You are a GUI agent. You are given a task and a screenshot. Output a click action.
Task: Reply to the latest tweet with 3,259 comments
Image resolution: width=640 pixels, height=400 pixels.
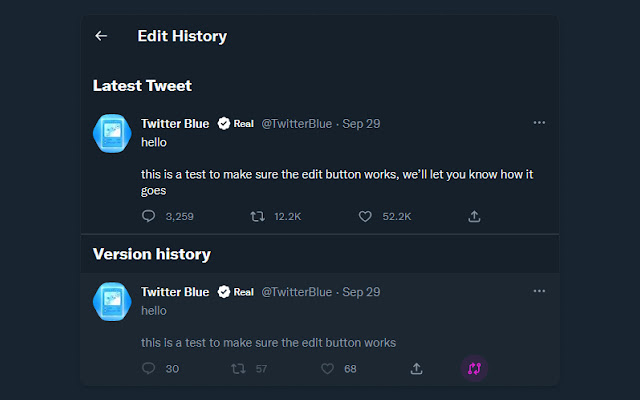click(149, 216)
